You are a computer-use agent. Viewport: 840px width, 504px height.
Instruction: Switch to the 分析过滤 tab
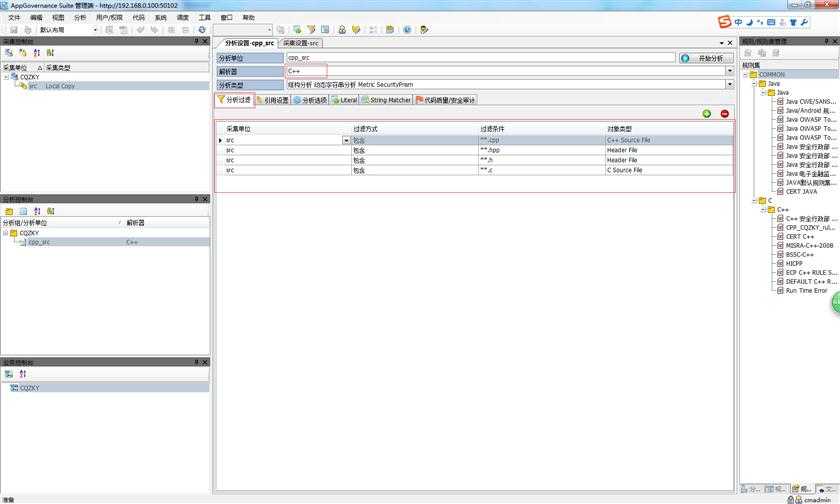(x=234, y=100)
